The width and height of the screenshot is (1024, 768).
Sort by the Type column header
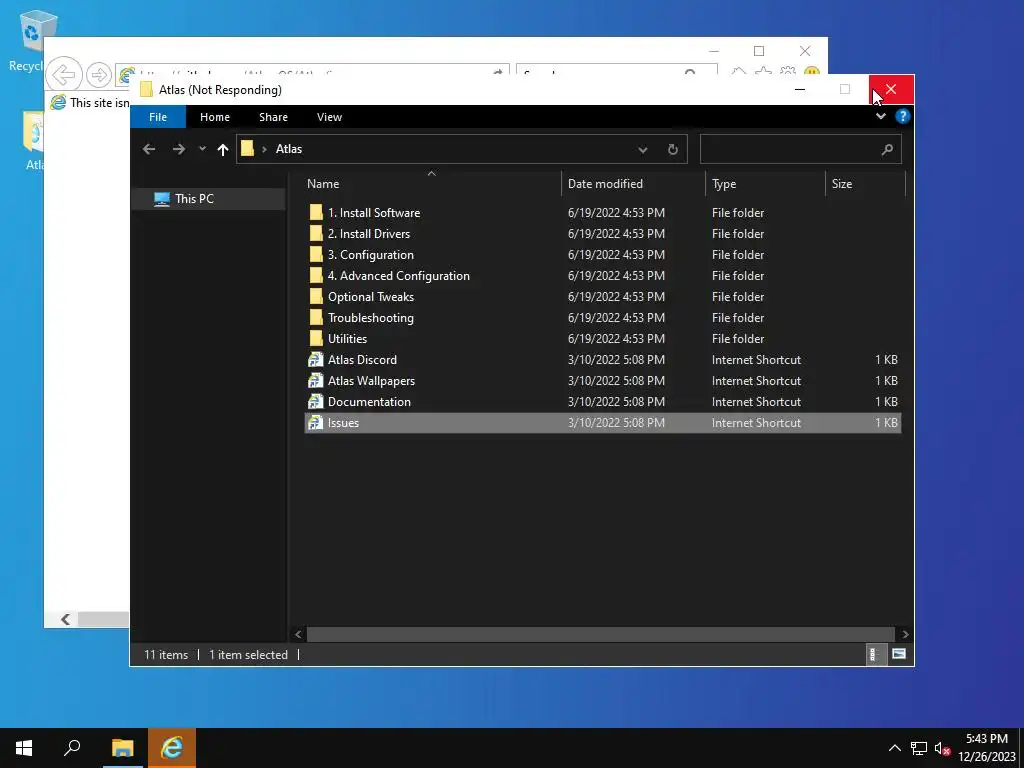(x=724, y=184)
